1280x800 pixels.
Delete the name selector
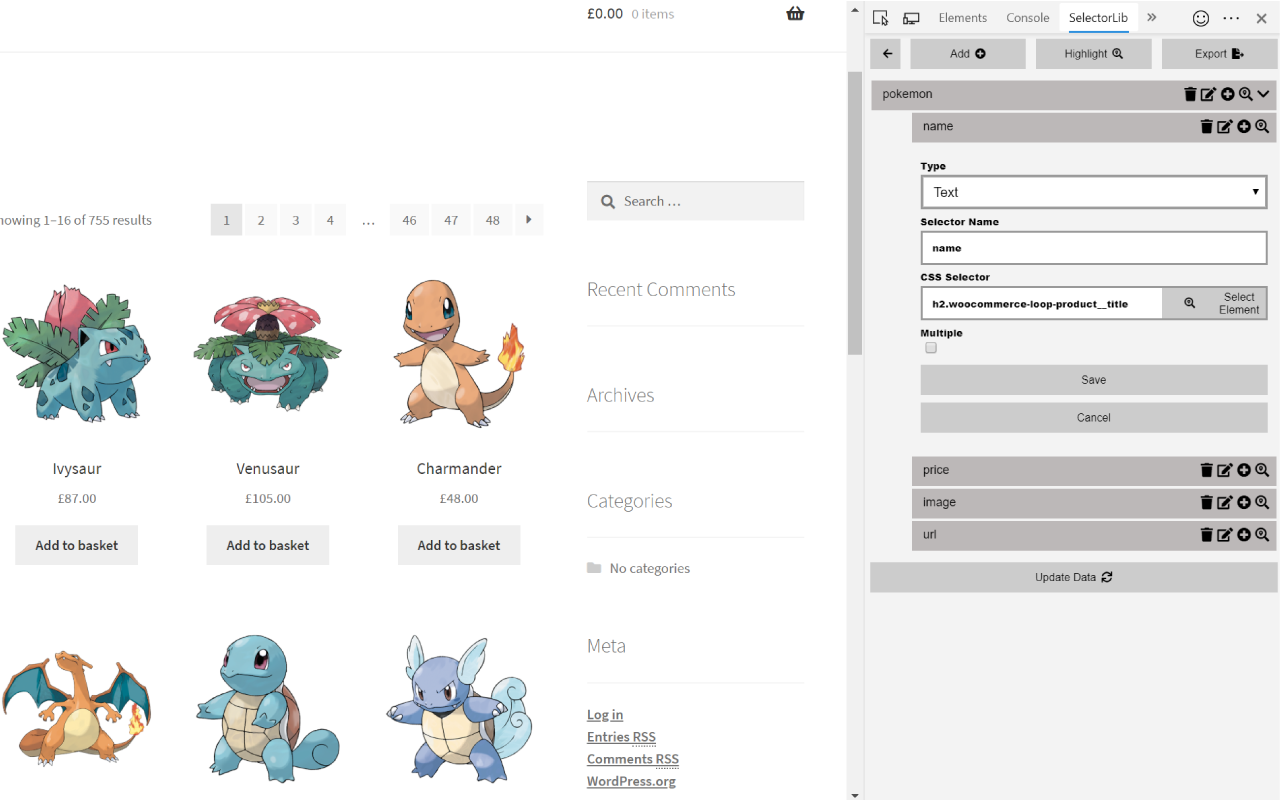tap(1206, 126)
